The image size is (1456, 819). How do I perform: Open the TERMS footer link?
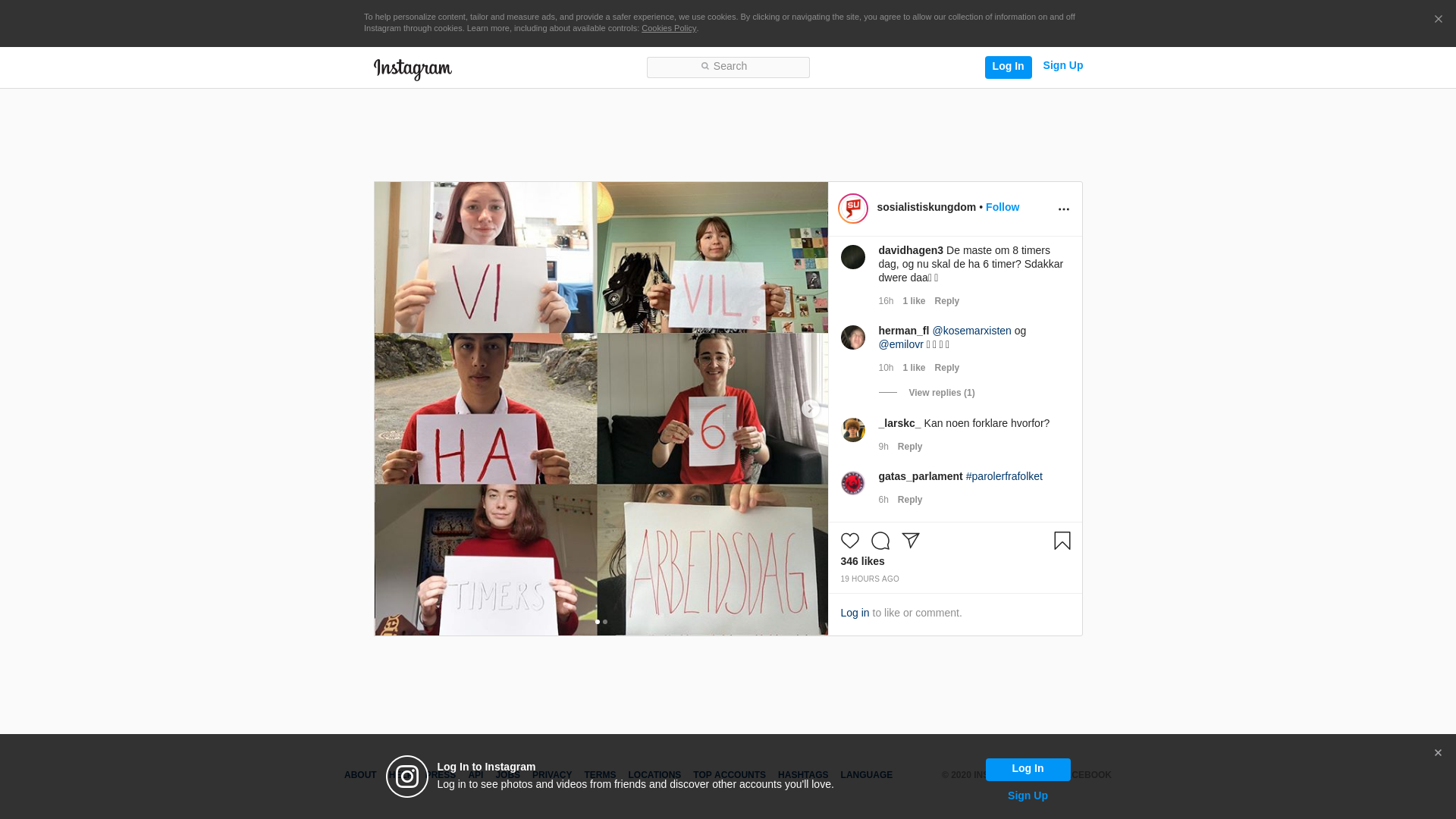click(600, 775)
